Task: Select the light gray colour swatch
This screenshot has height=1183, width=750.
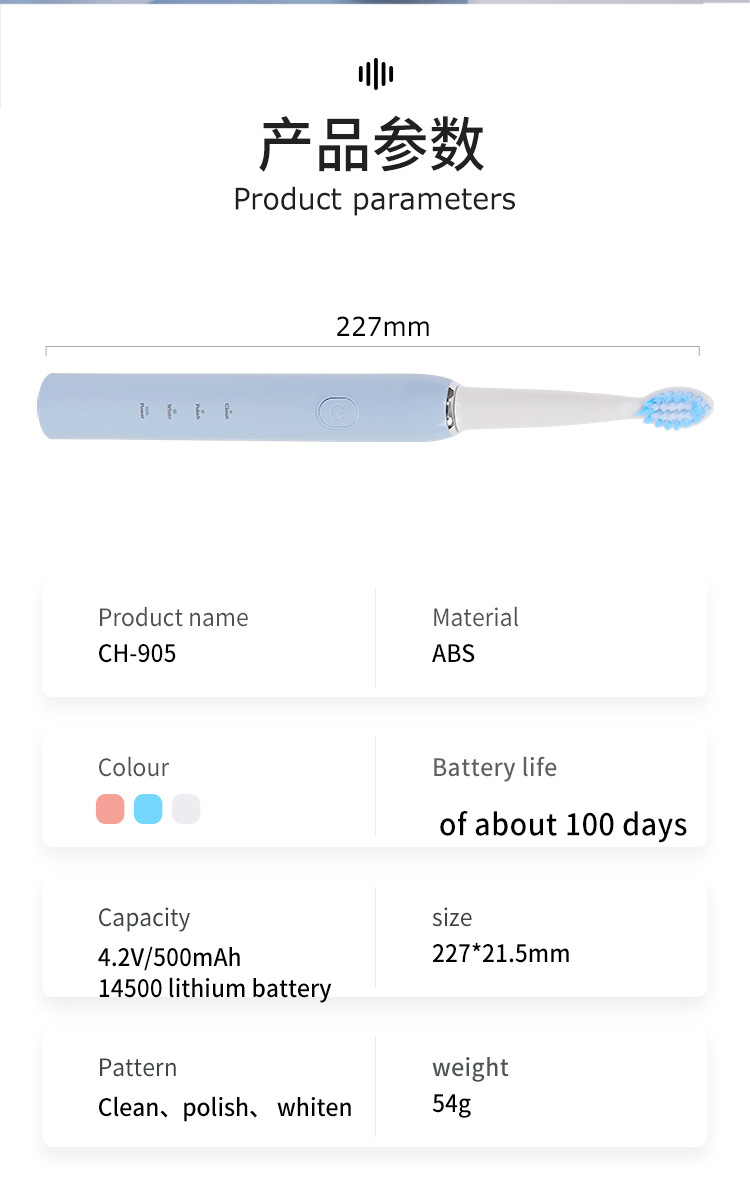Action: coord(186,809)
